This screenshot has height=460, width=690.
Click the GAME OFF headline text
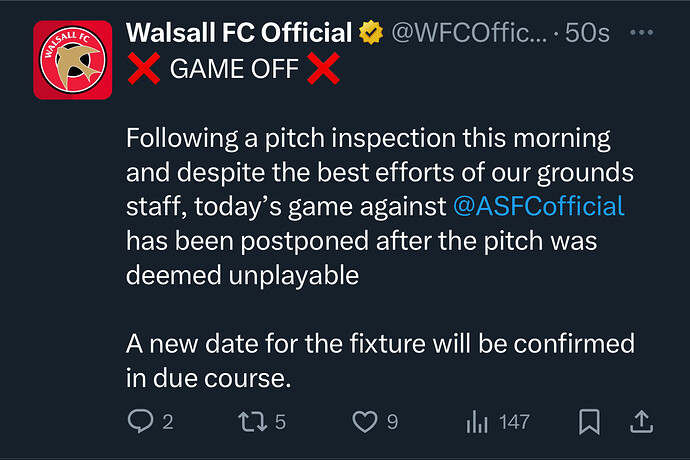tap(234, 69)
